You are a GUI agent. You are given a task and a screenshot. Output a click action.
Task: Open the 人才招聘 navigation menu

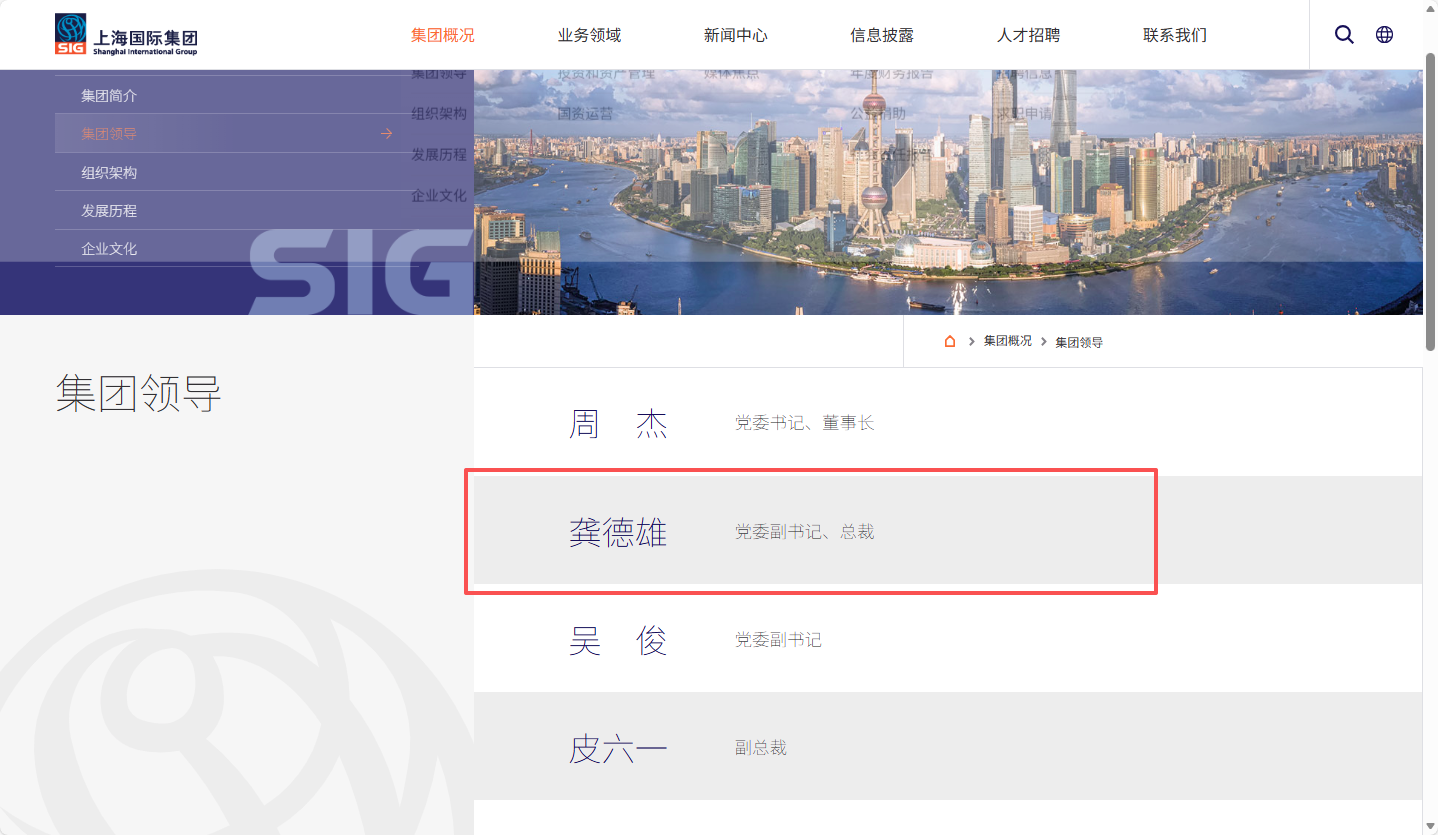pyautogui.click(x=1028, y=35)
